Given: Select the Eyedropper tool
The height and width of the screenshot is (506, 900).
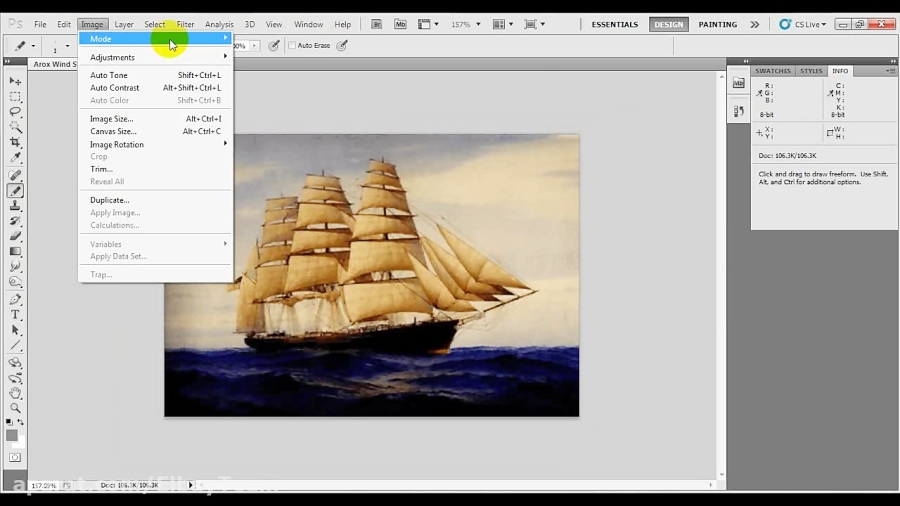Looking at the screenshot, I should [x=15, y=157].
